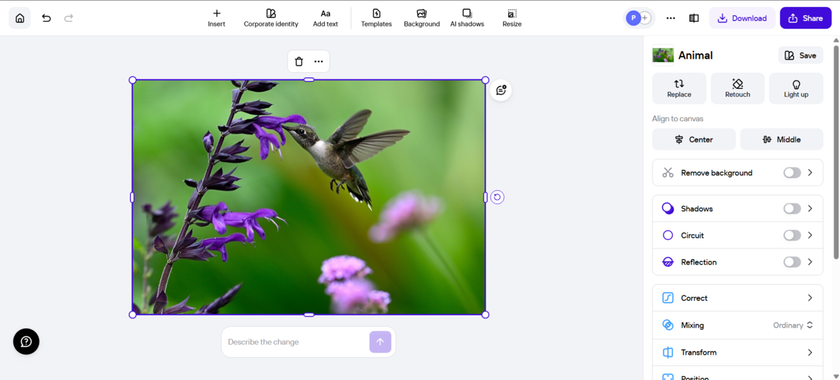Click the Circuit circle icon
840x380 pixels.
[668, 235]
